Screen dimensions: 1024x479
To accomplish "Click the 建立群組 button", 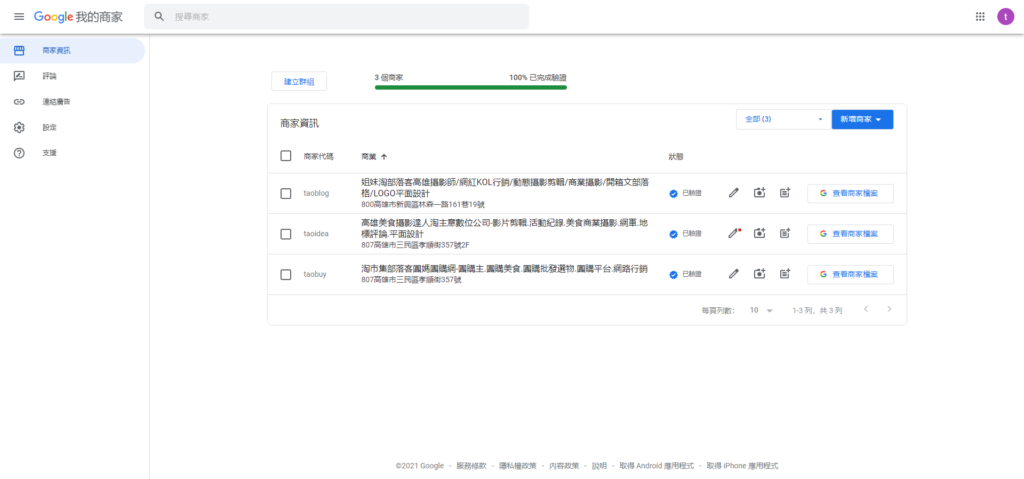I will pyautogui.click(x=298, y=81).
